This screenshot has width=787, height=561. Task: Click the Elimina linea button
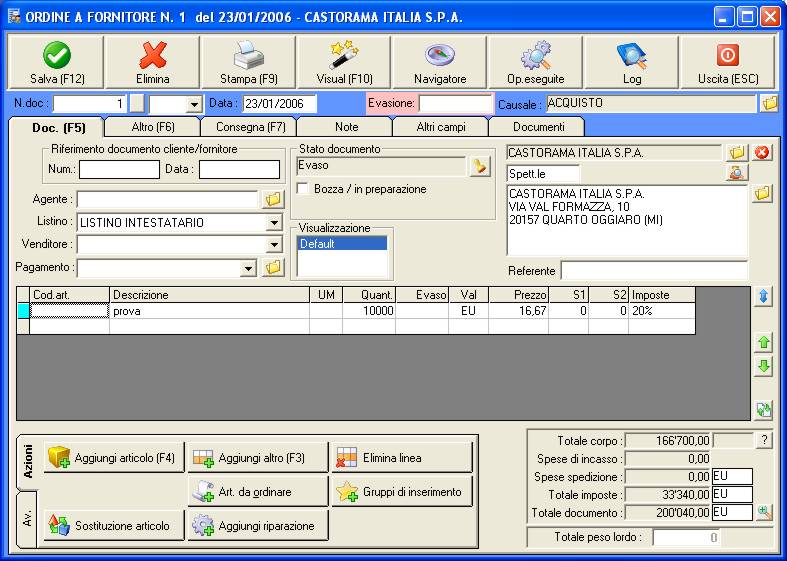402,458
